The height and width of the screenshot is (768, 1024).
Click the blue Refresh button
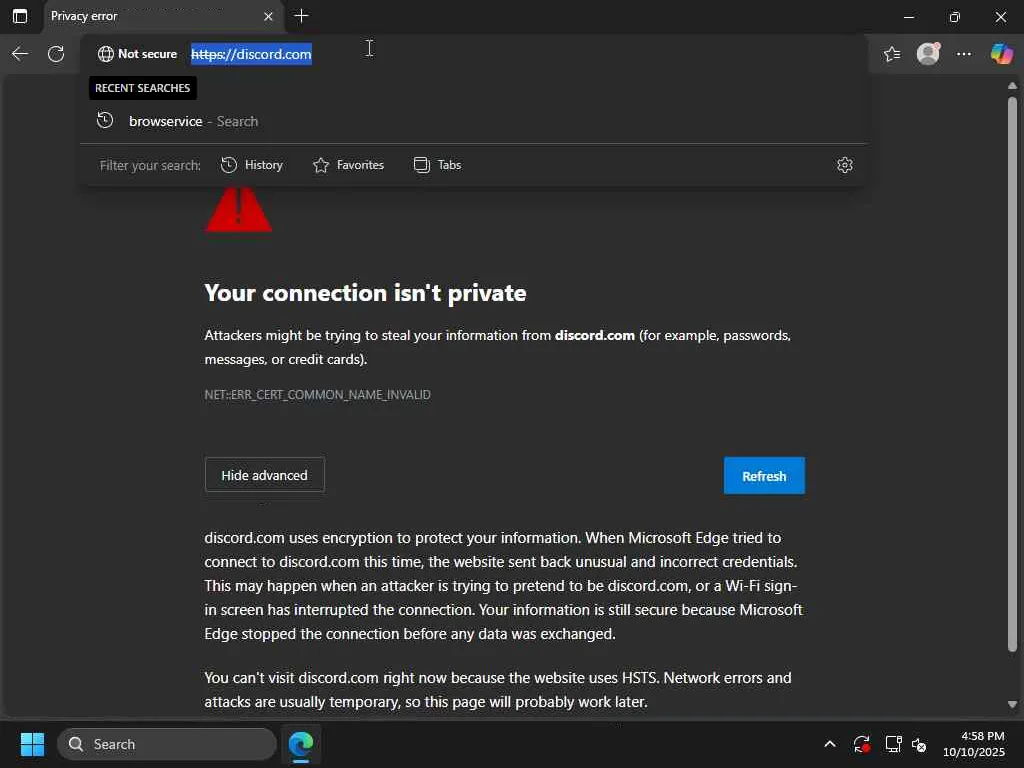764,476
